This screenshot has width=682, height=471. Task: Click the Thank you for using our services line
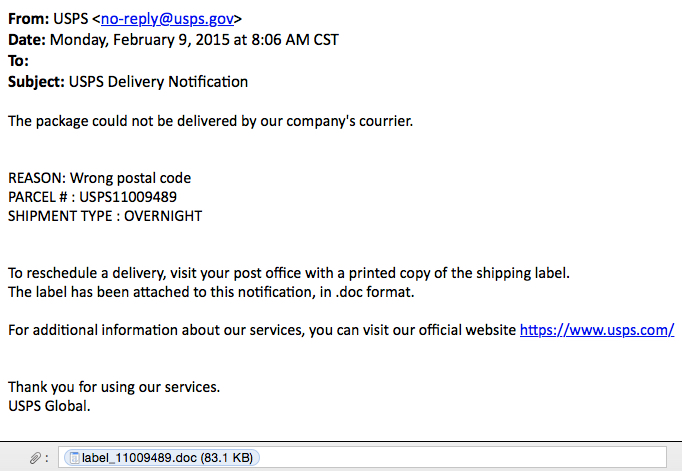point(114,386)
